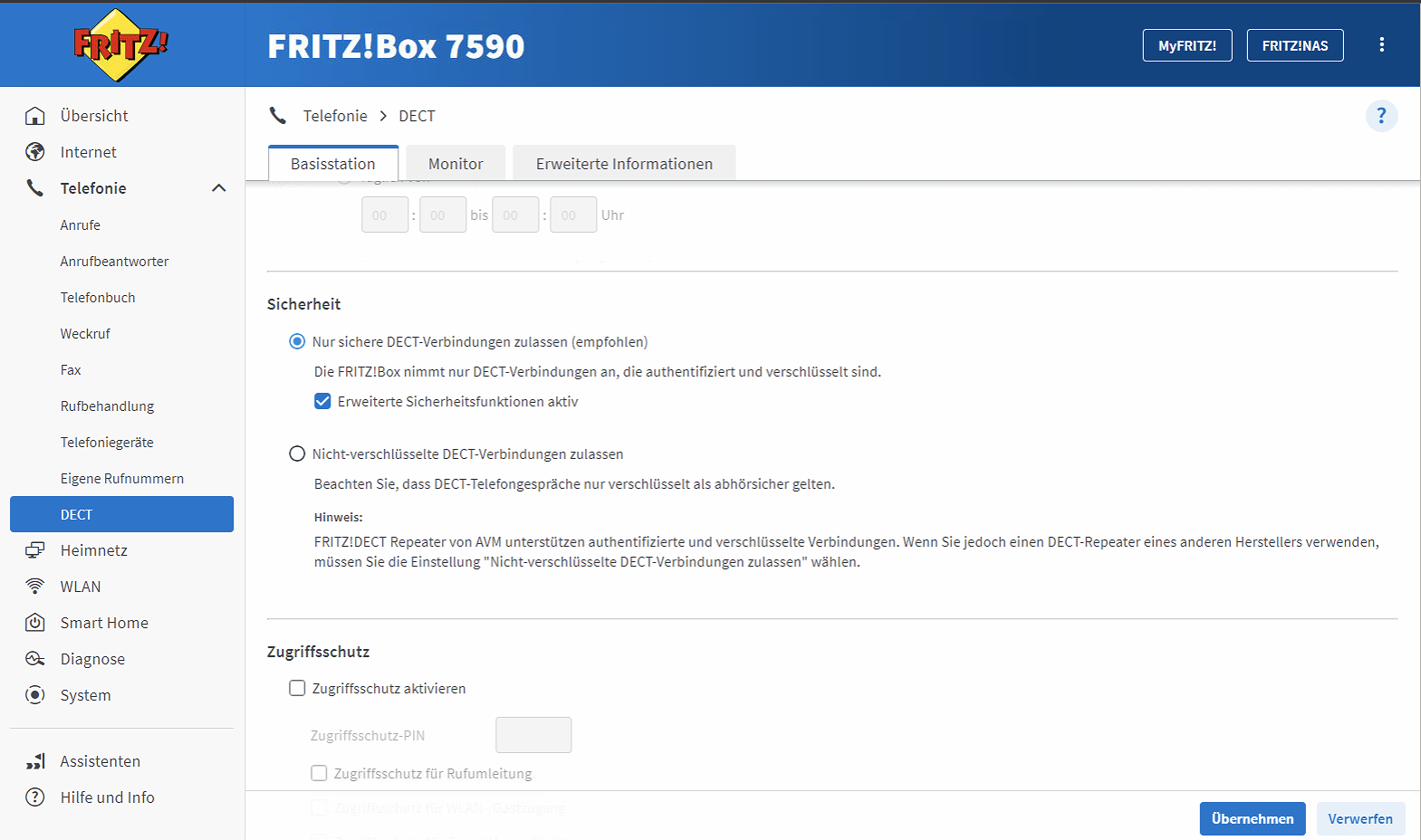Switch to the Monitor tab

455,164
